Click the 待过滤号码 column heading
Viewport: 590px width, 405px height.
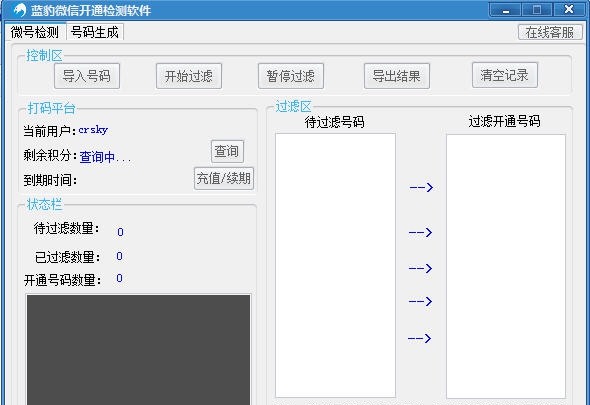coord(335,122)
